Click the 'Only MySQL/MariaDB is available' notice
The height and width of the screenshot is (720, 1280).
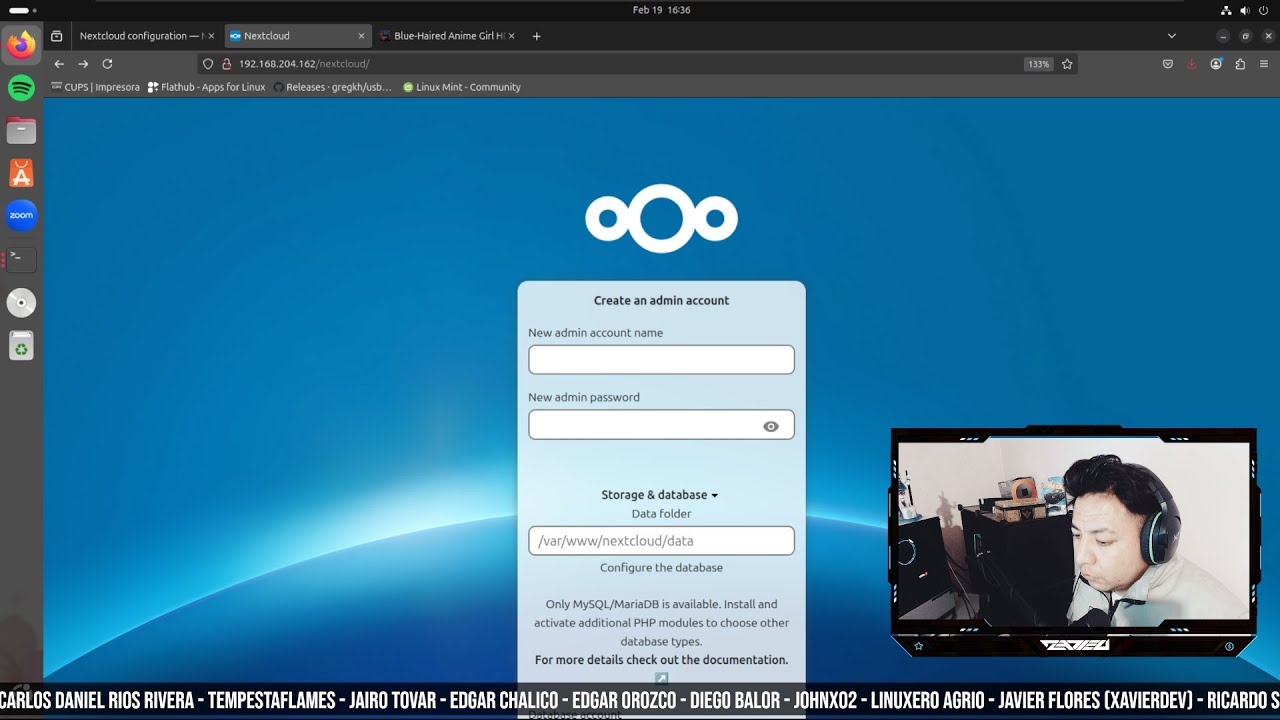661,623
